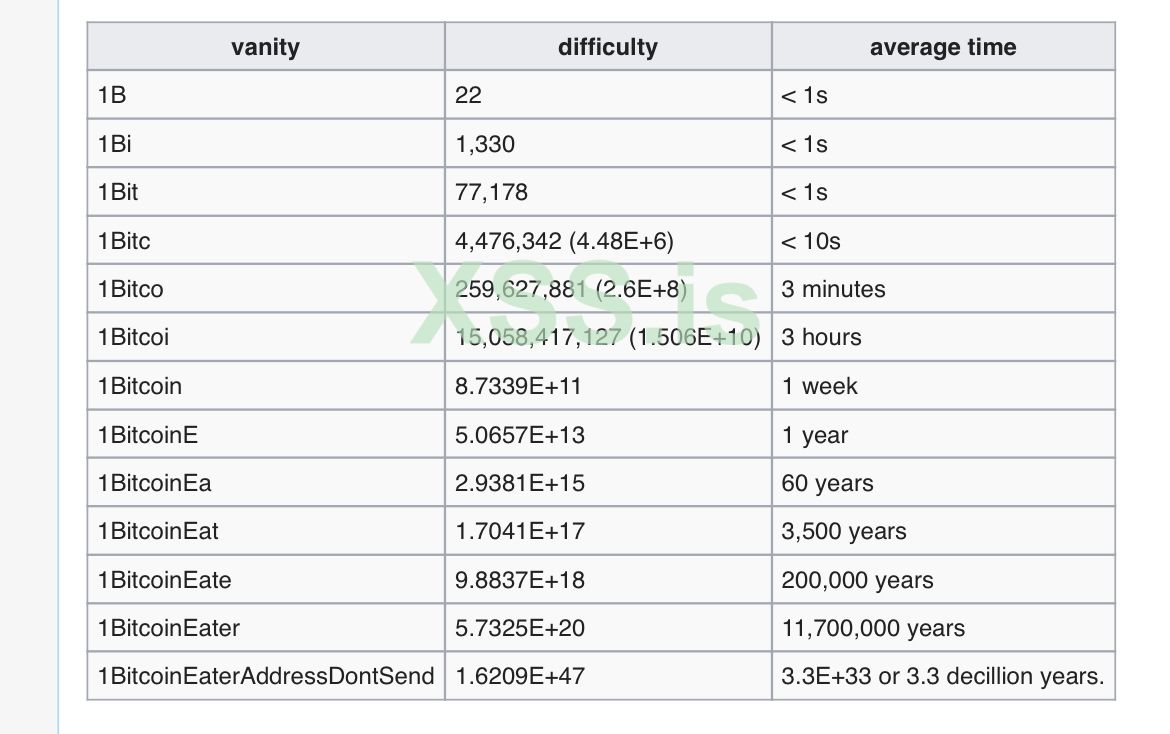The height and width of the screenshot is (734, 1170).
Task: Select the "1Bitc" prefix cell
Action: click(x=124, y=241)
